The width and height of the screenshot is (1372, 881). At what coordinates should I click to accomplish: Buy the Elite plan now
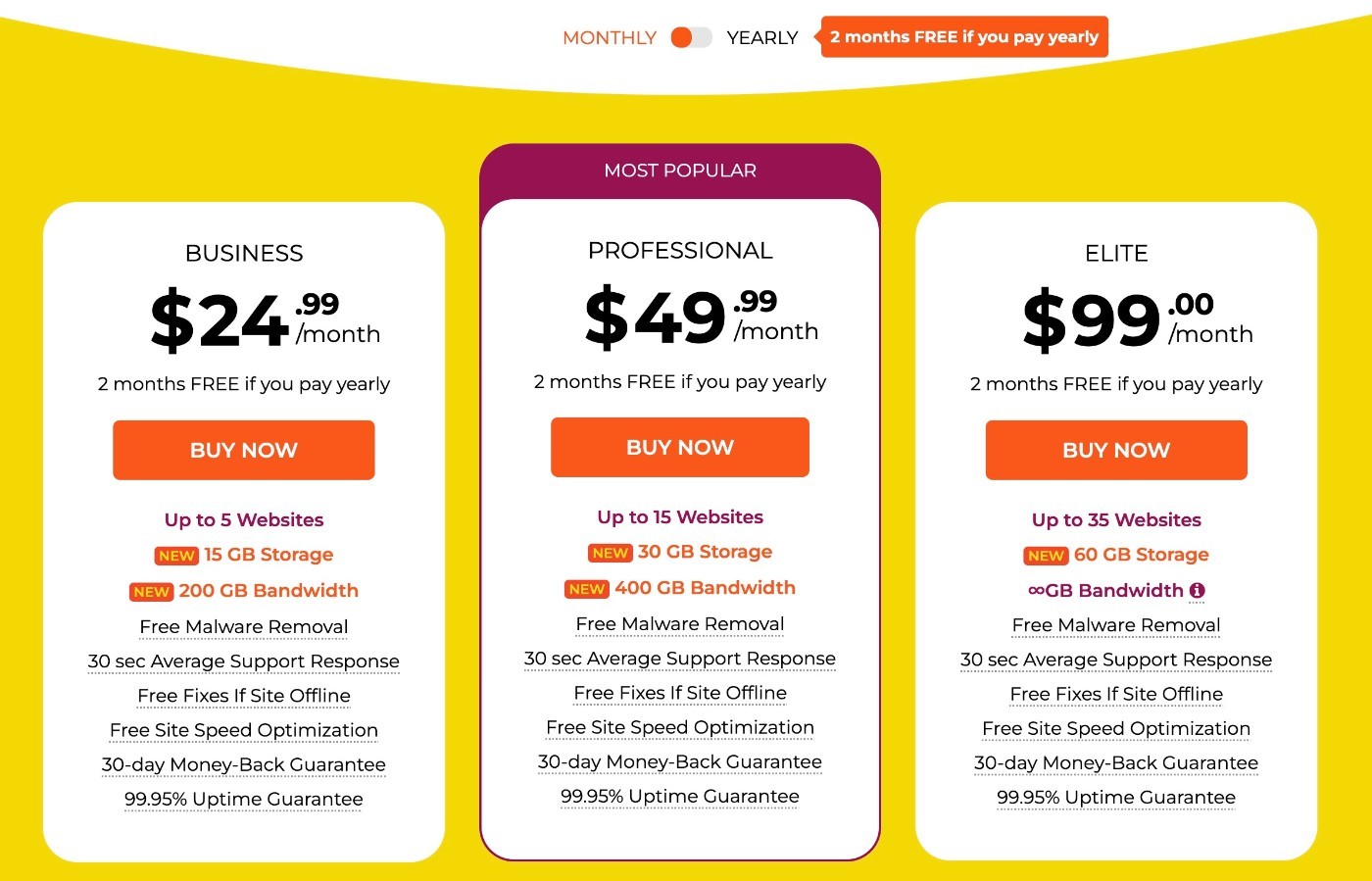pyautogui.click(x=1116, y=450)
